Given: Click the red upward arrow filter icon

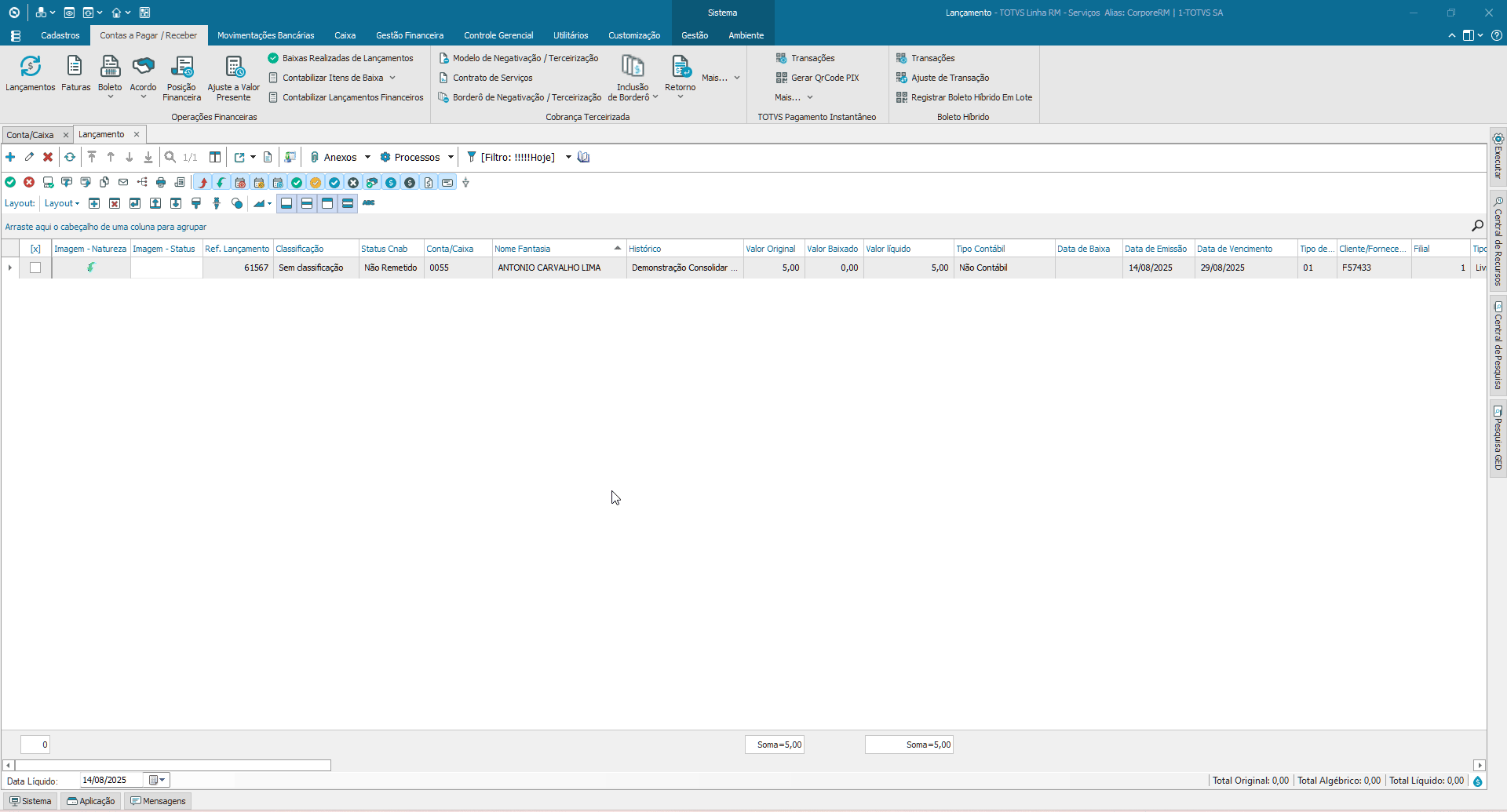Looking at the screenshot, I should click(203, 182).
